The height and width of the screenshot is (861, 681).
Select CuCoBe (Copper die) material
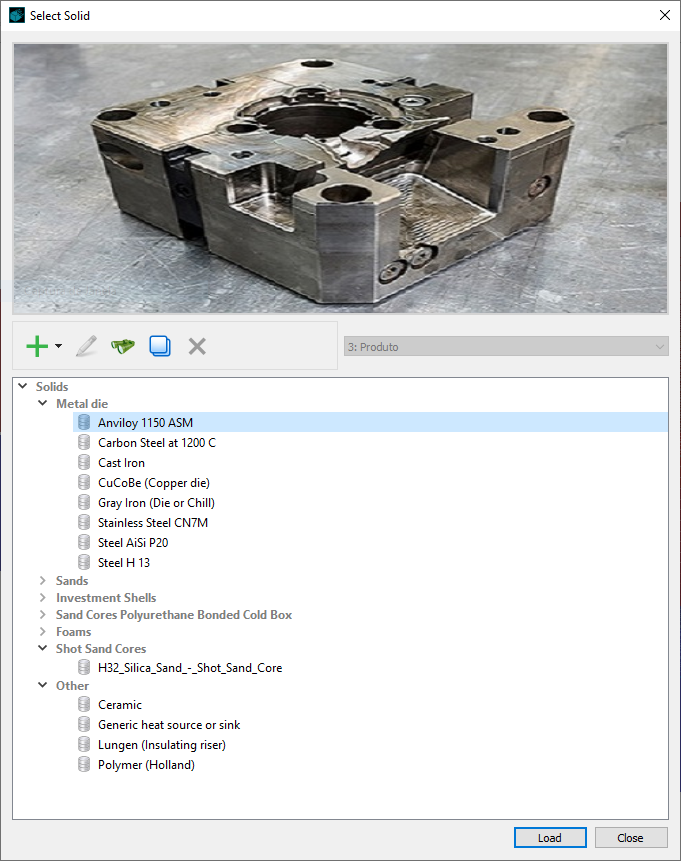click(x=154, y=483)
